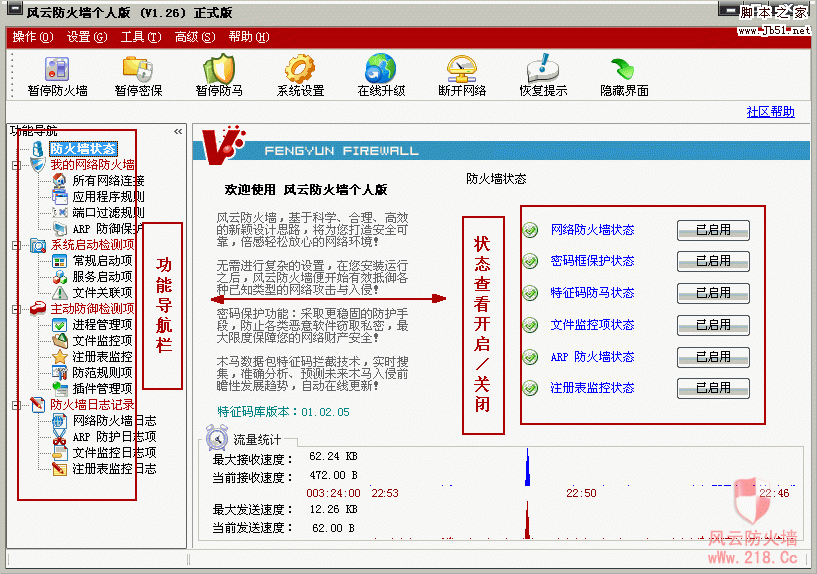
Task: Open the 工具(T) menu
Action: pos(141,37)
